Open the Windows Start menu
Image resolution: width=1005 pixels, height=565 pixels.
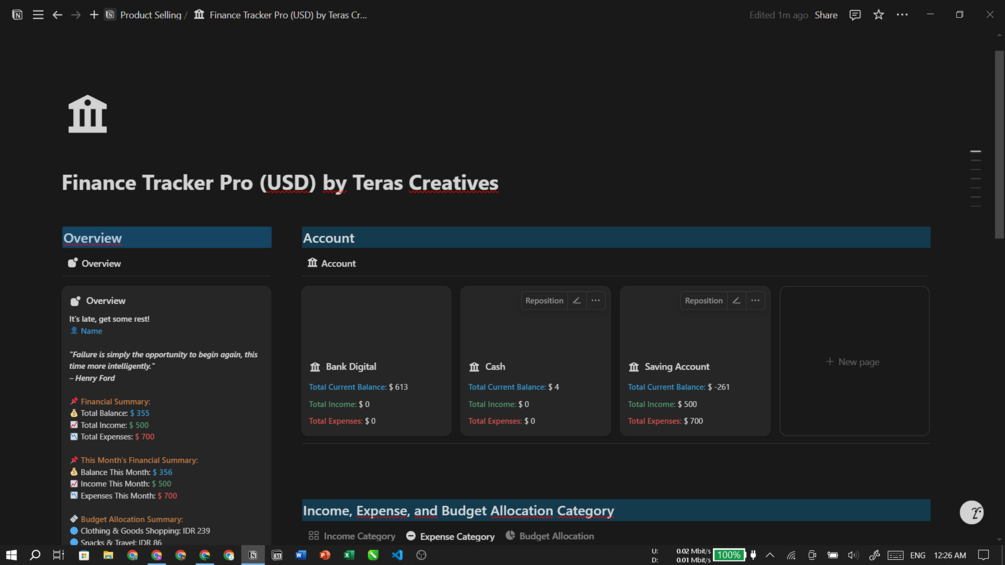[12, 555]
